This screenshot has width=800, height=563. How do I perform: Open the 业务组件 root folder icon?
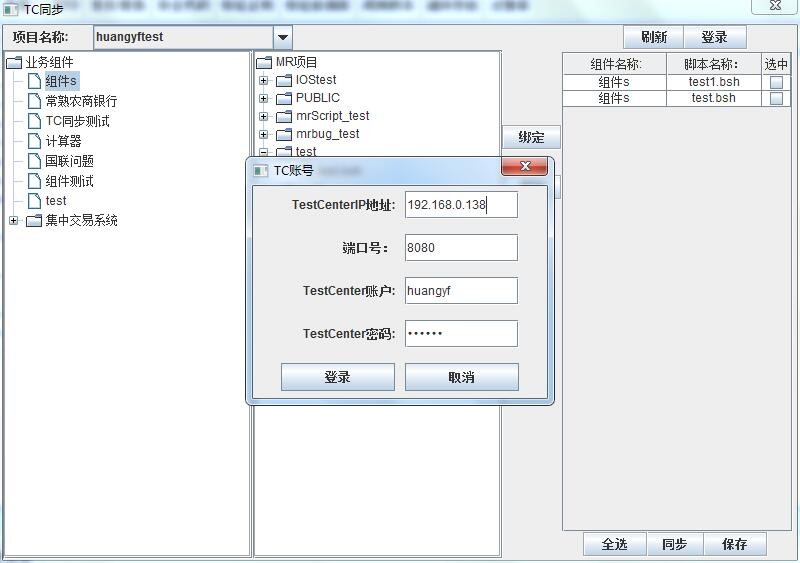pyautogui.click(x=14, y=63)
